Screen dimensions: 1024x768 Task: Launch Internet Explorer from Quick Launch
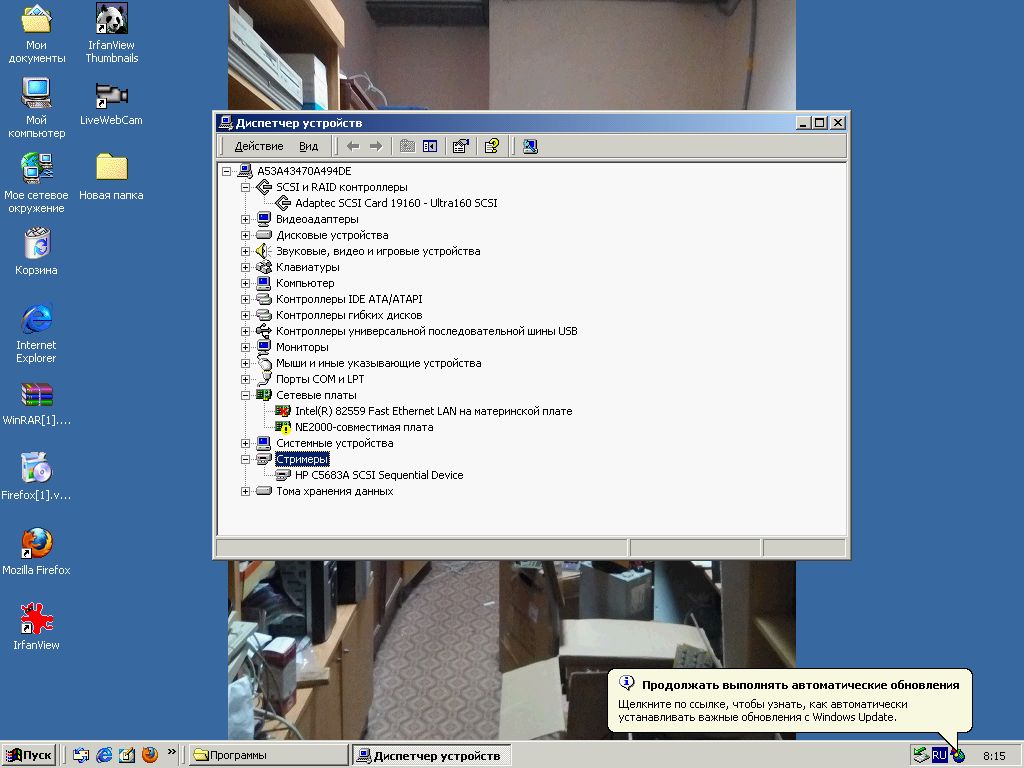(104, 755)
